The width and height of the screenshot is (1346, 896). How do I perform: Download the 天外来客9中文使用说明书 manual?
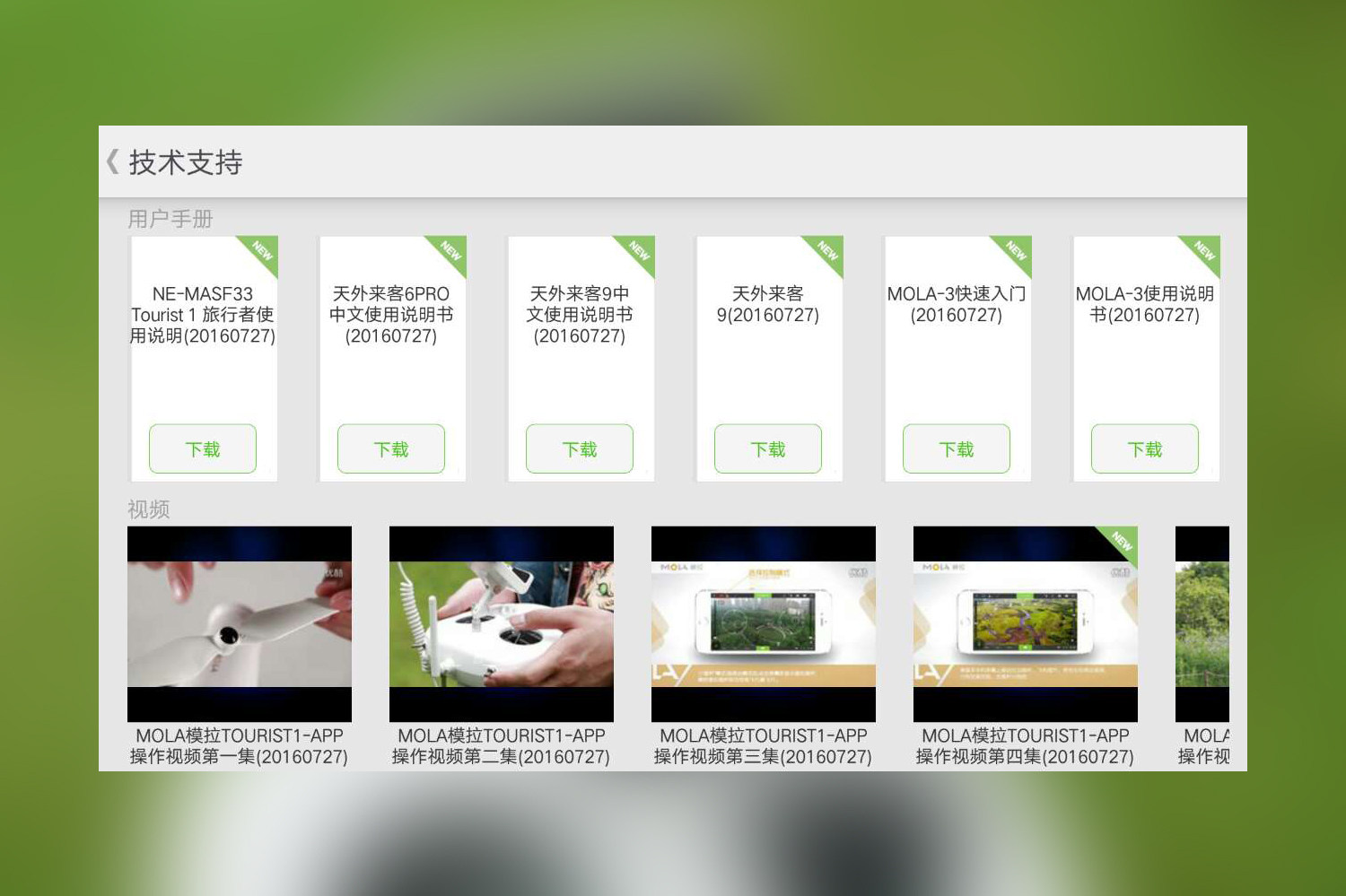[580, 448]
